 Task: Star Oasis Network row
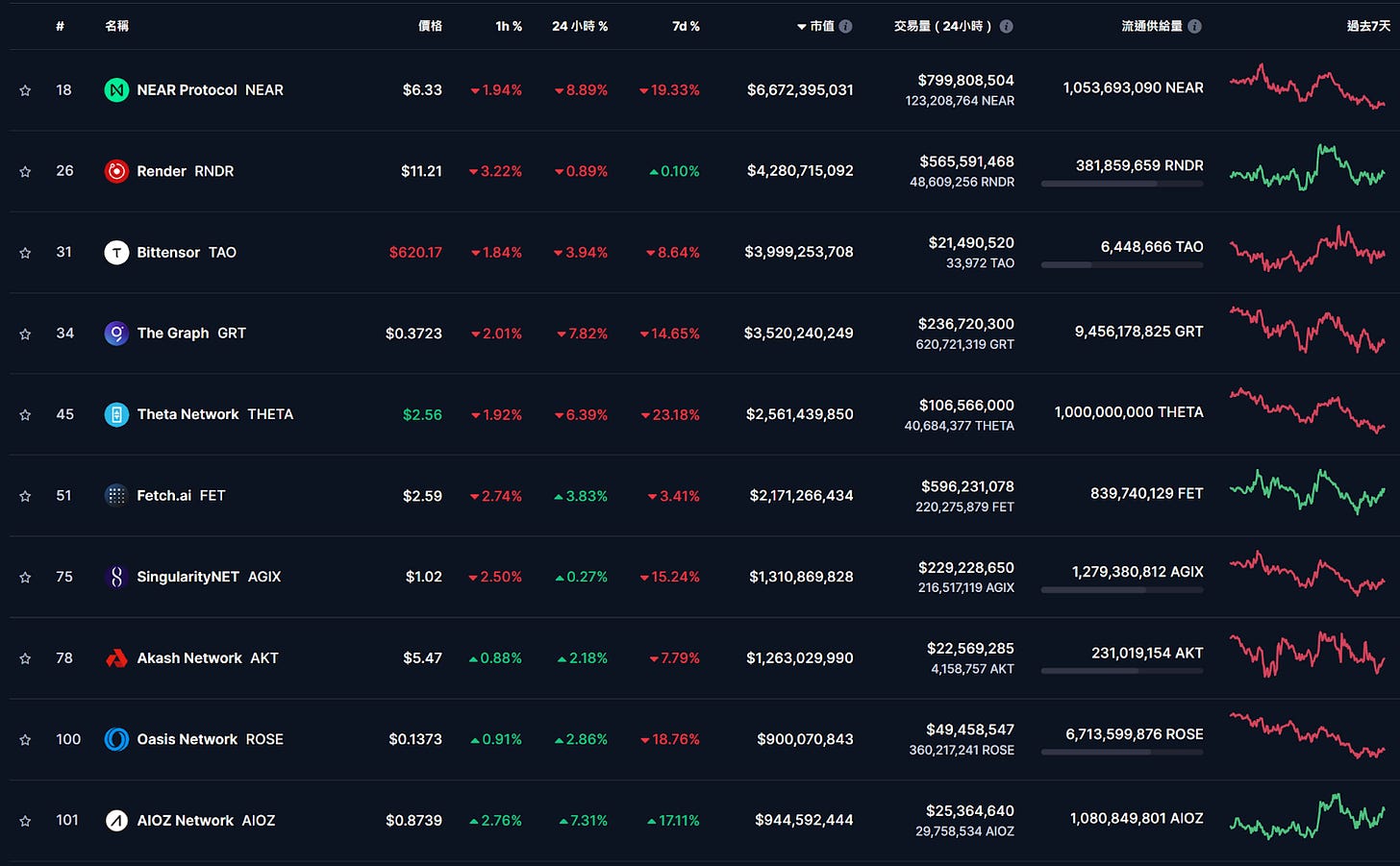[25, 740]
